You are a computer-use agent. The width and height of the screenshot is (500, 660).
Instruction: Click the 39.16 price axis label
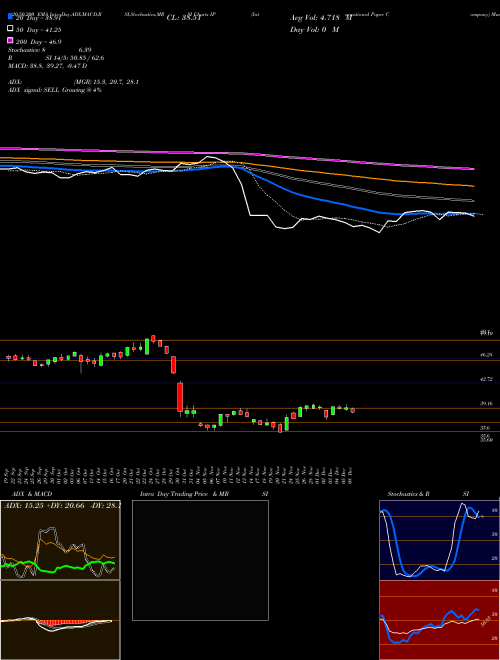click(x=487, y=403)
